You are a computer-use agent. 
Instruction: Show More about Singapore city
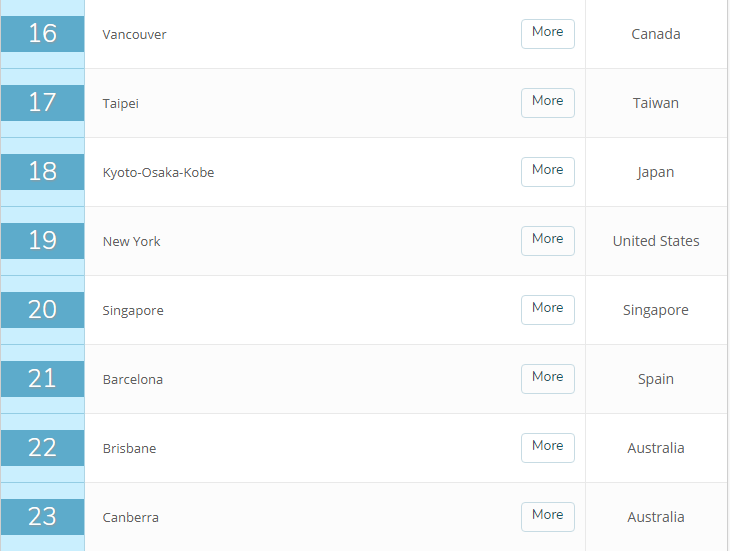547,309
